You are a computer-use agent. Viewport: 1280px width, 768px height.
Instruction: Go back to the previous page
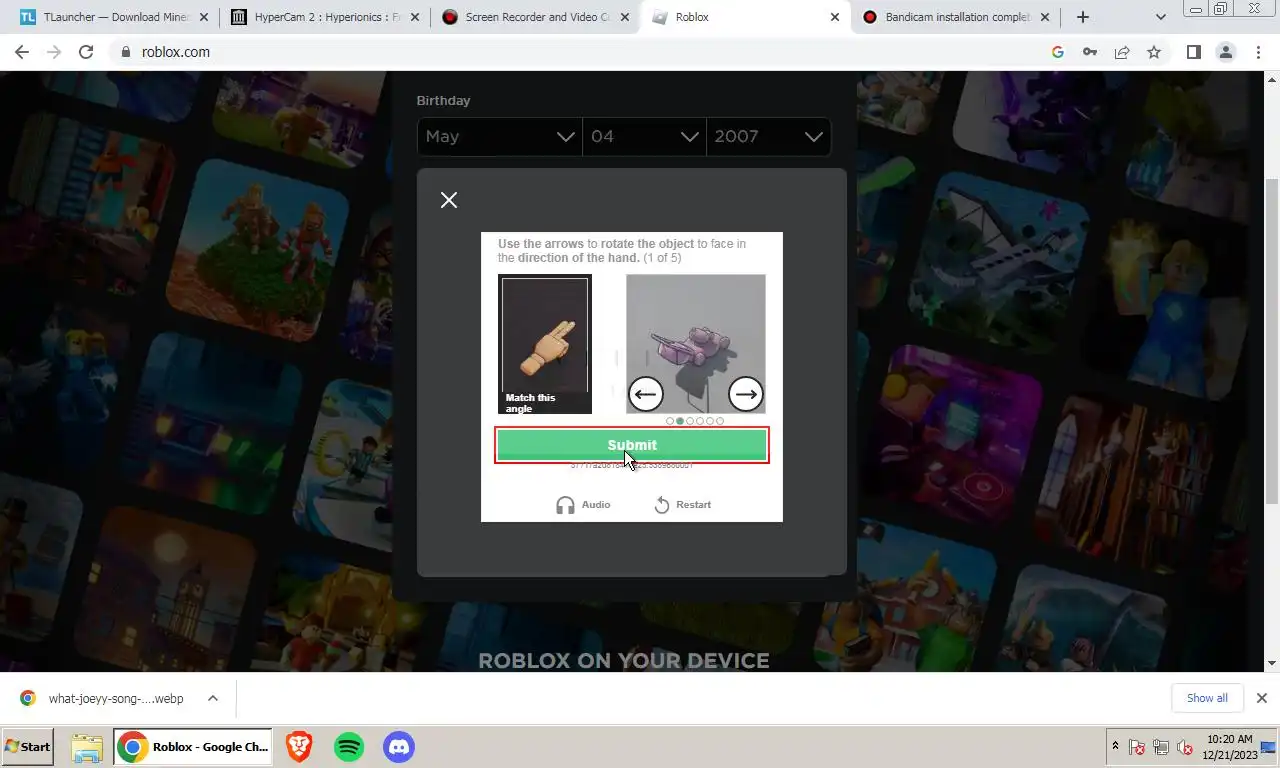(22, 52)
